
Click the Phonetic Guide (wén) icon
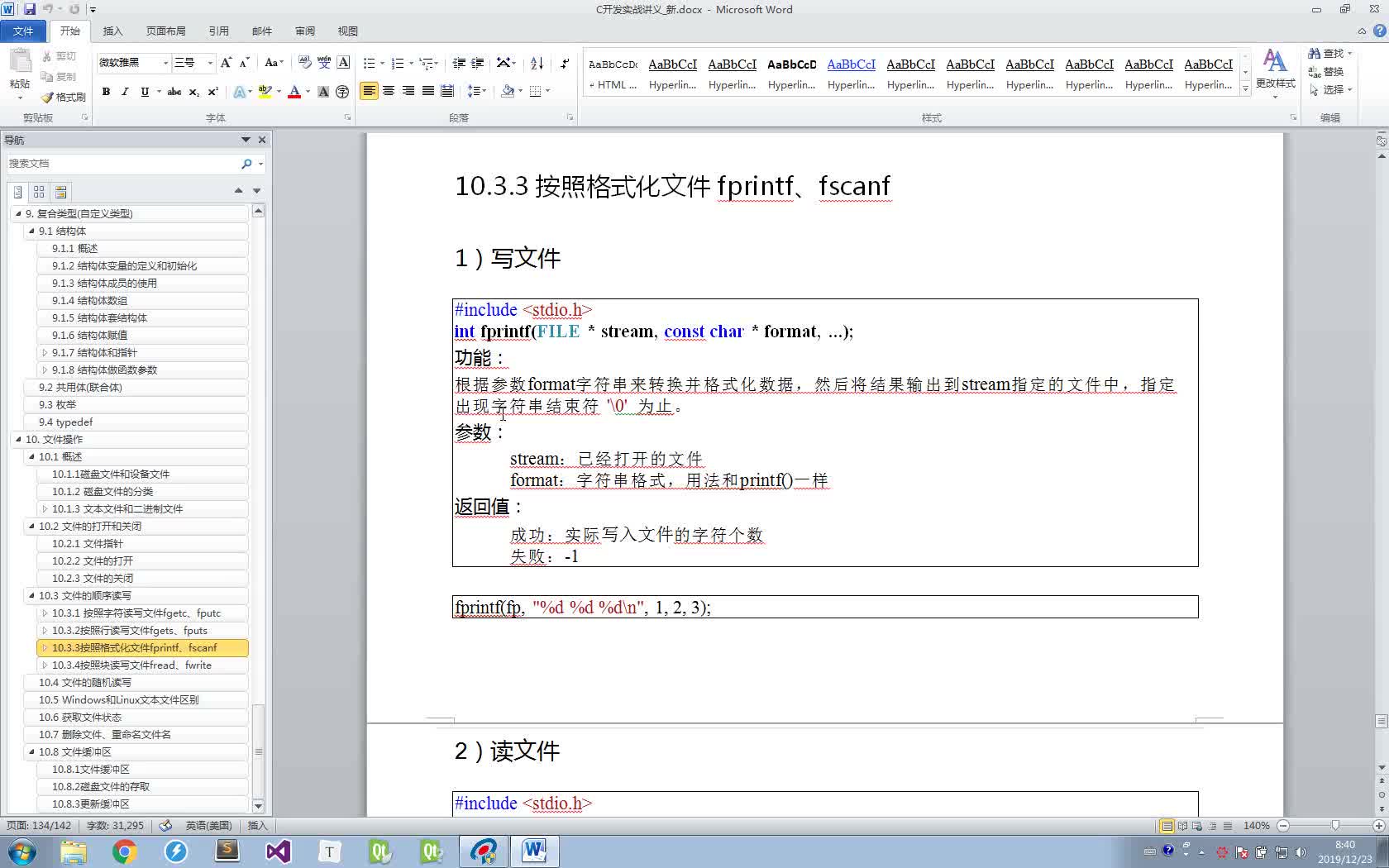324,63
